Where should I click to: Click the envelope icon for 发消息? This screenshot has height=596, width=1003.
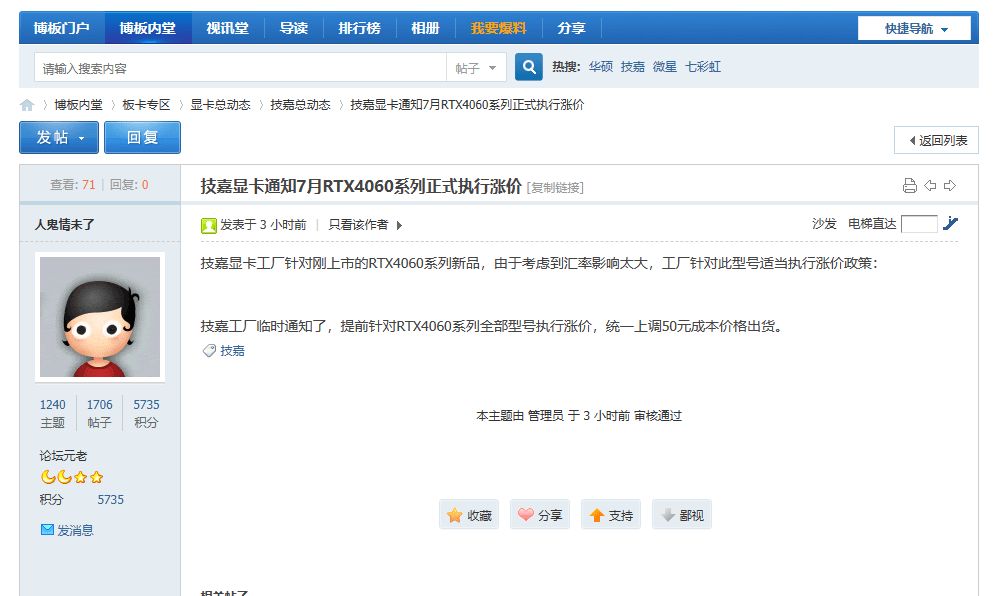[x=47, y=529]
